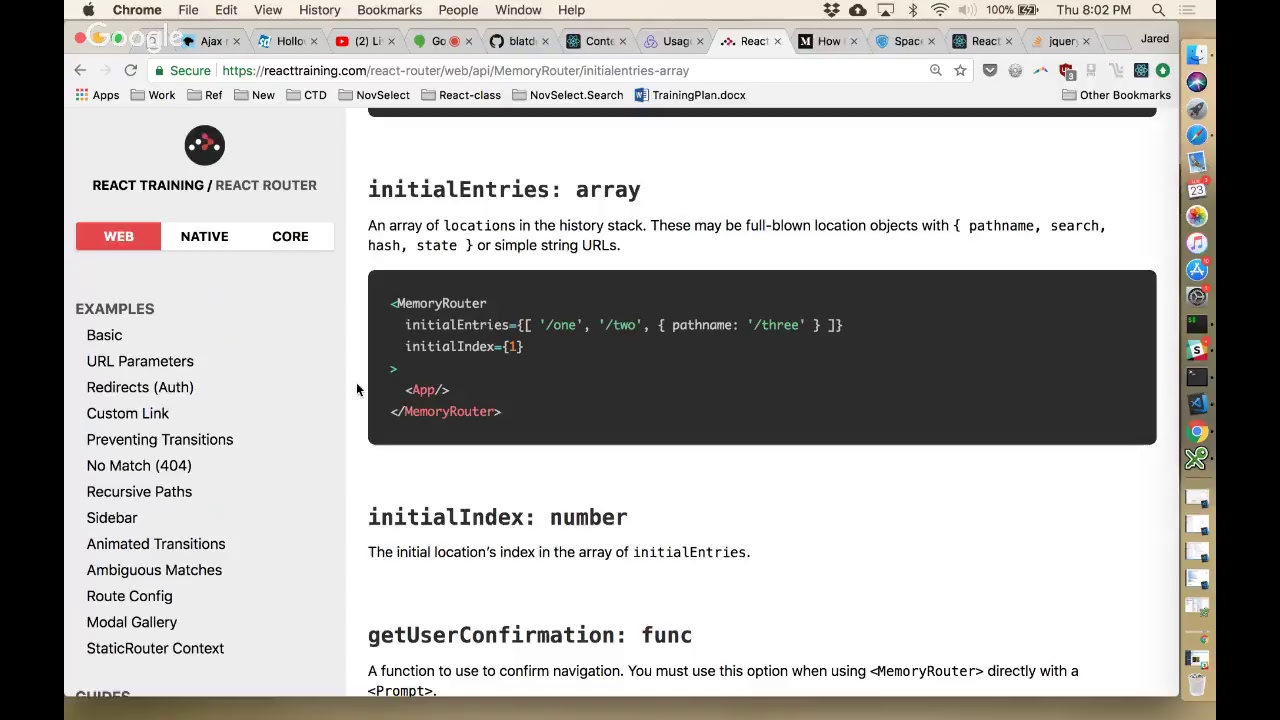Open Spotlight search in the menu bar
Screen dimensions: 1280x720
(1158, 10)
